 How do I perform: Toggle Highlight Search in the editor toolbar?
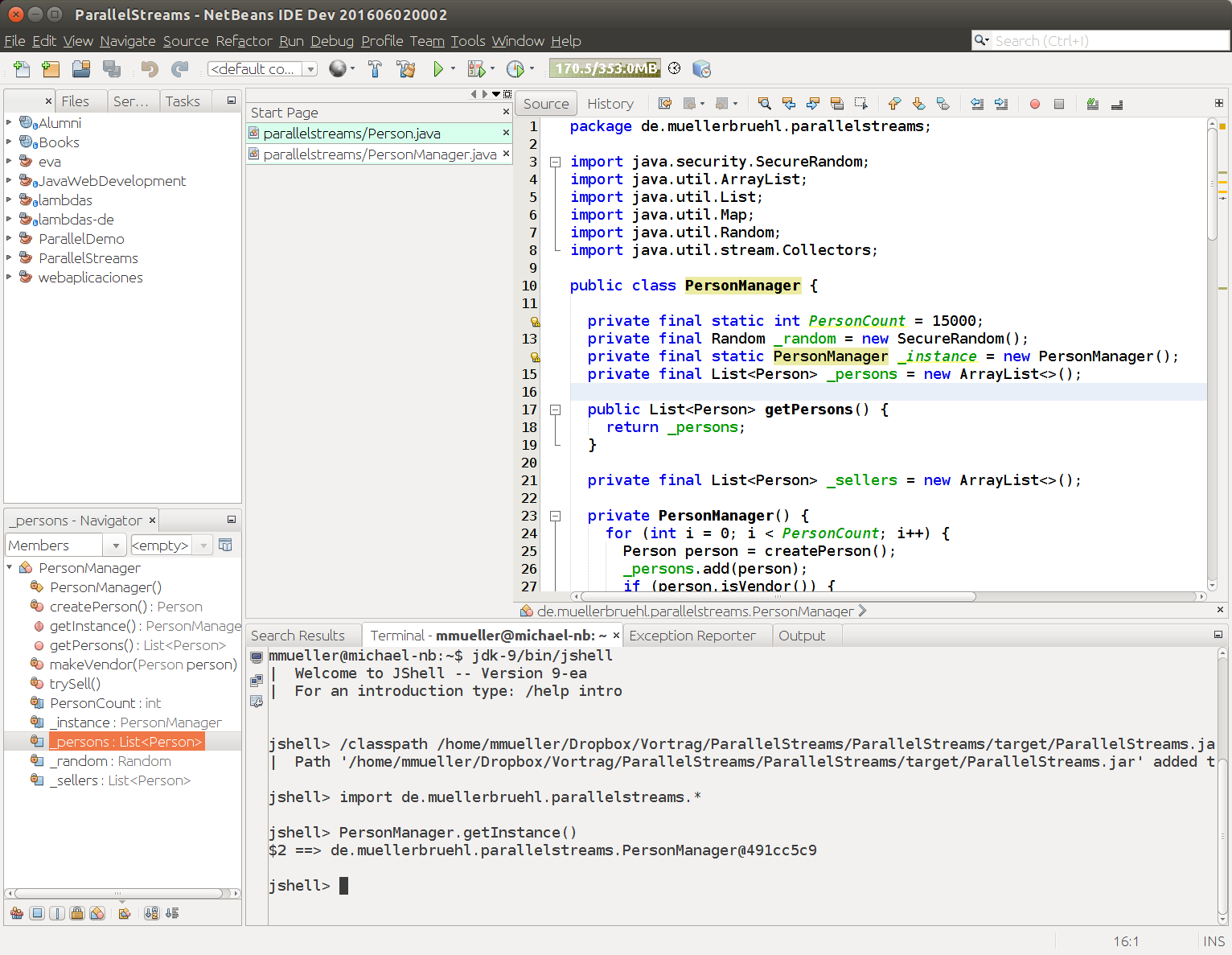click(1092, 104)
